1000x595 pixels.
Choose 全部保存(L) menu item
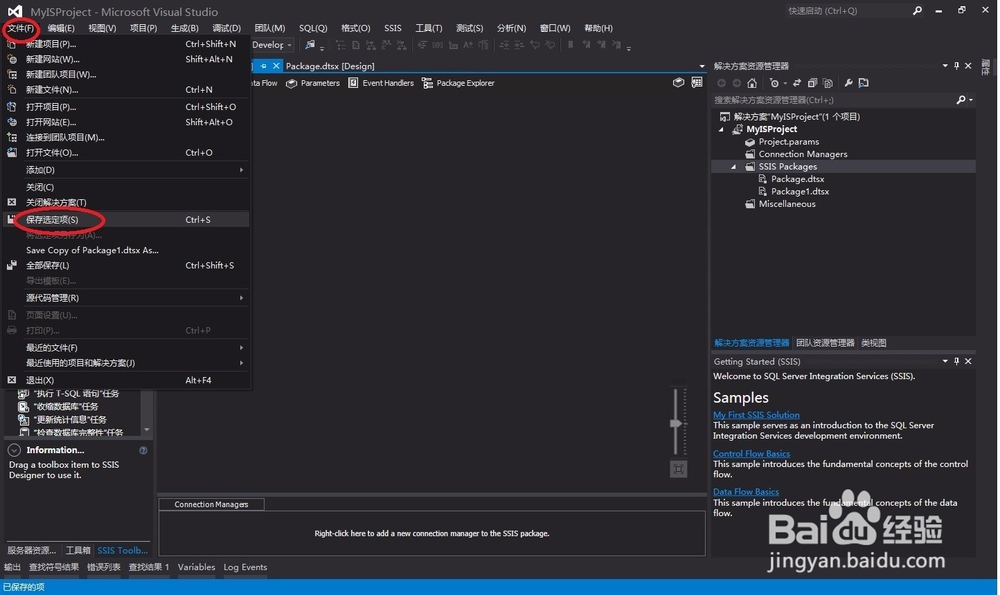126,266
